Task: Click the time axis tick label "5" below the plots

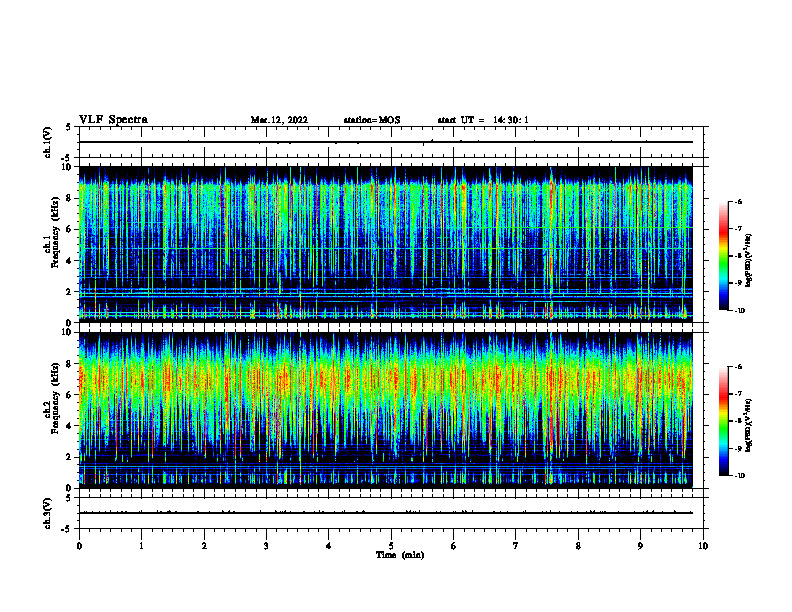Action: 391,546
